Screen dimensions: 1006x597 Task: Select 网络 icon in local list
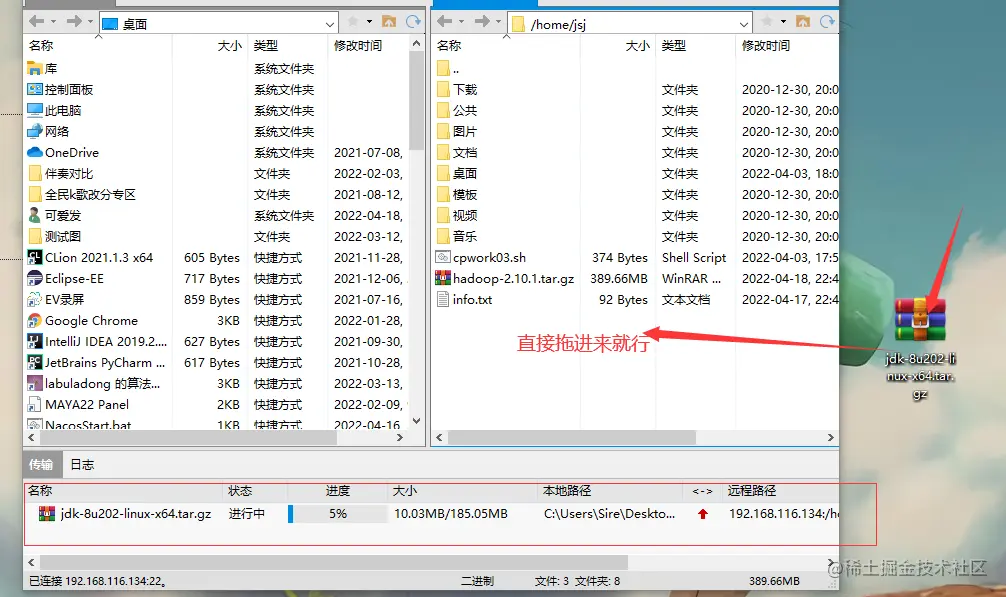pos(35,131)
